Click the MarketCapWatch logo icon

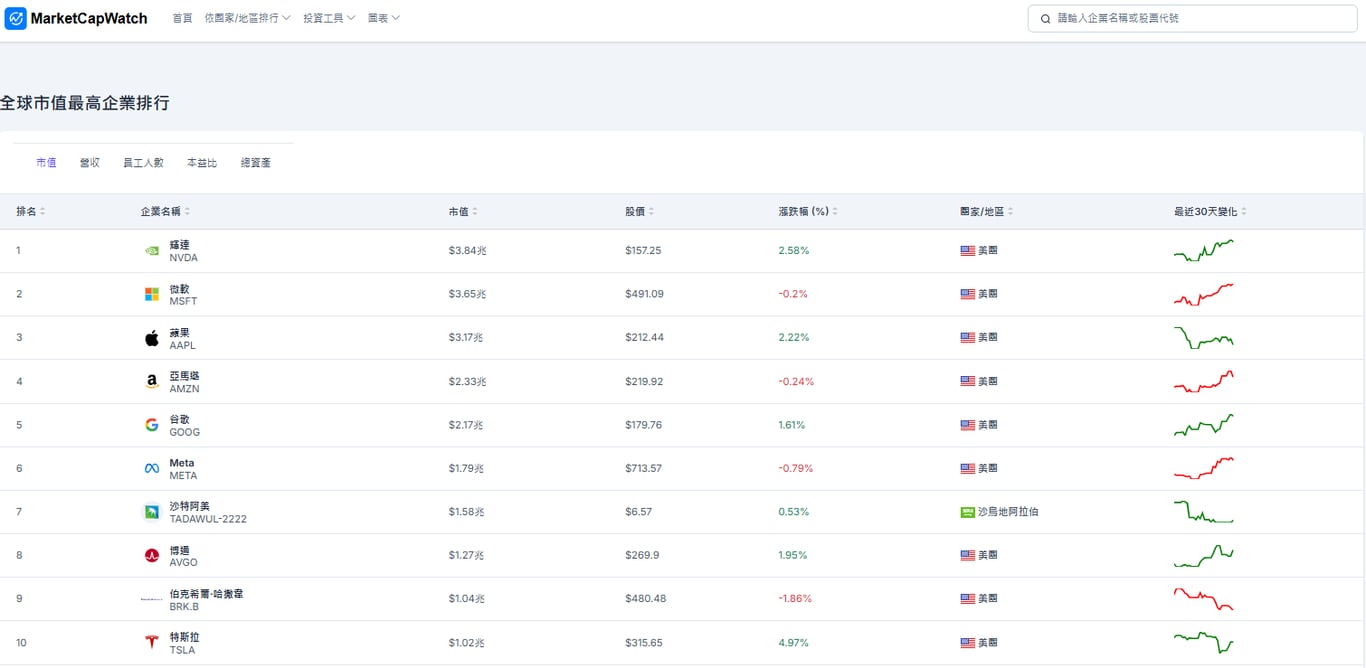pyautogui.click(x=15, y=18)
